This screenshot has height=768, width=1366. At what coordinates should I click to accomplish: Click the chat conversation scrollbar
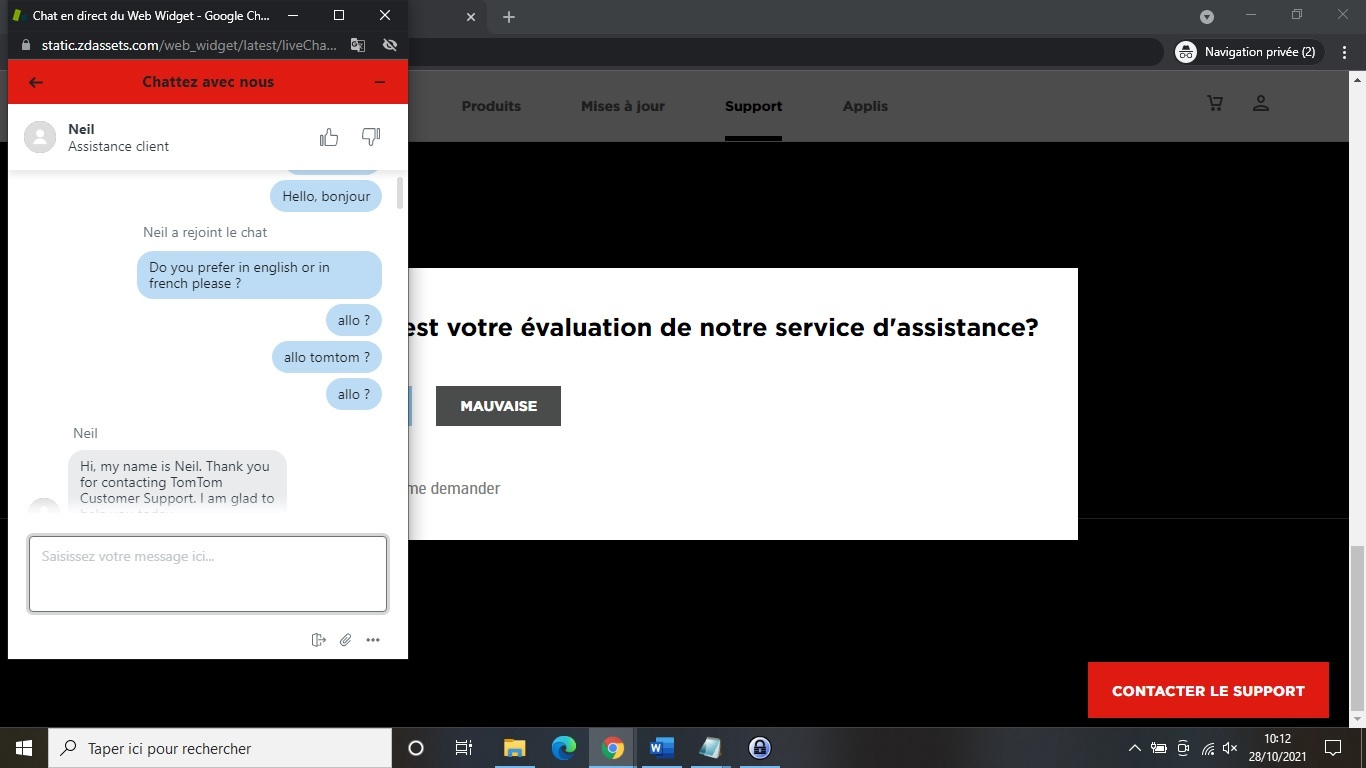(400, 193)
